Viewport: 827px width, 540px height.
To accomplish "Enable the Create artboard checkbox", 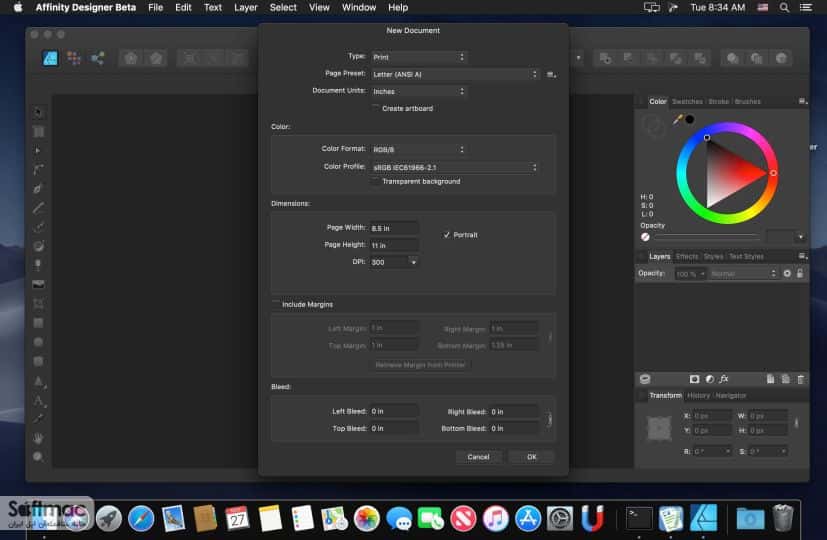I will (x=376, y=108).
